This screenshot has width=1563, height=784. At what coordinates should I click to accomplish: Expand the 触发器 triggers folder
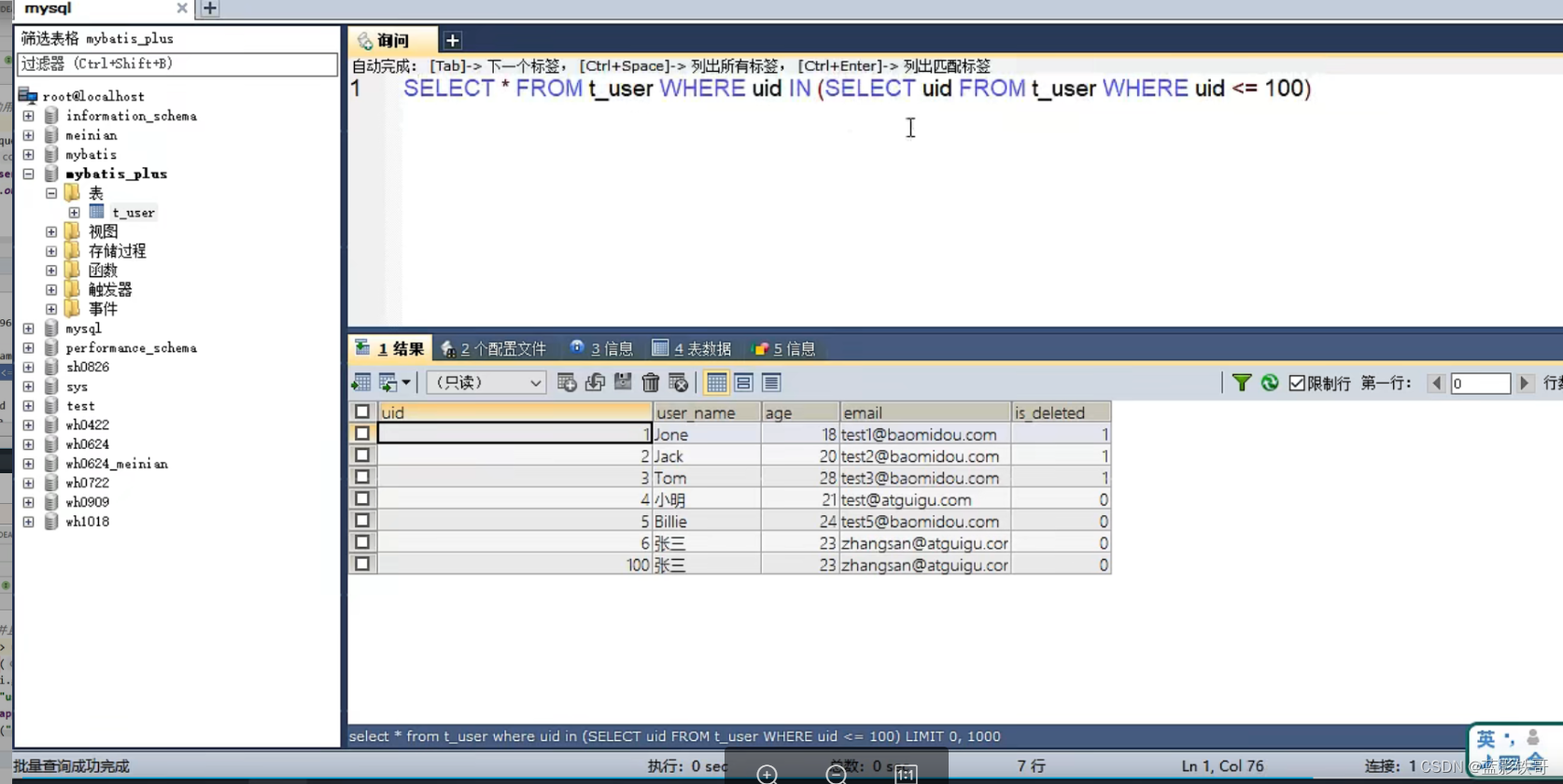click(51, 289)
